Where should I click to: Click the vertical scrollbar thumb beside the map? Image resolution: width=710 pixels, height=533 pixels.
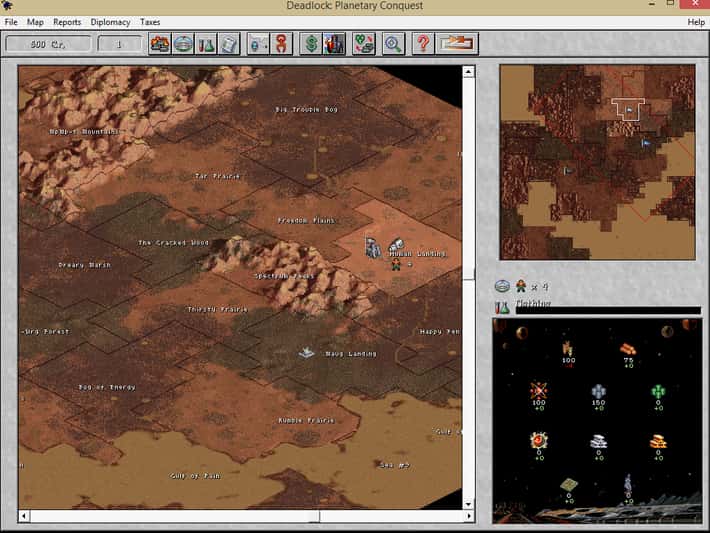pyautogui.click(x=469, y=274)
